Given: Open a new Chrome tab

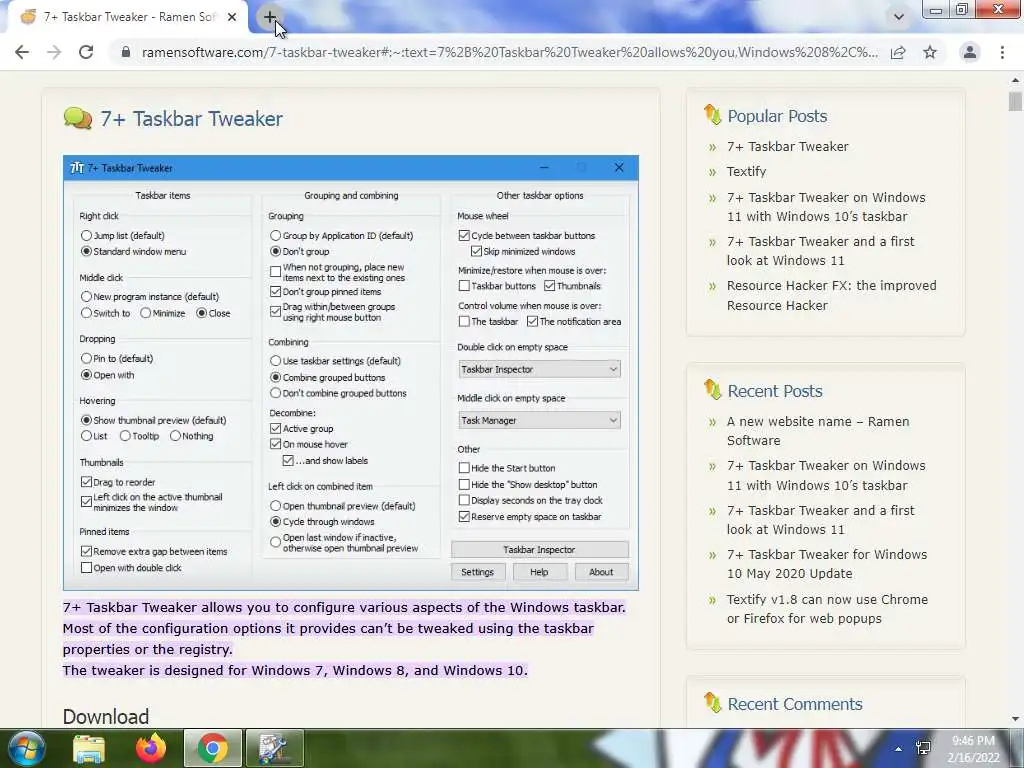Looking at the screenshot, I should [x=269, y=18].
